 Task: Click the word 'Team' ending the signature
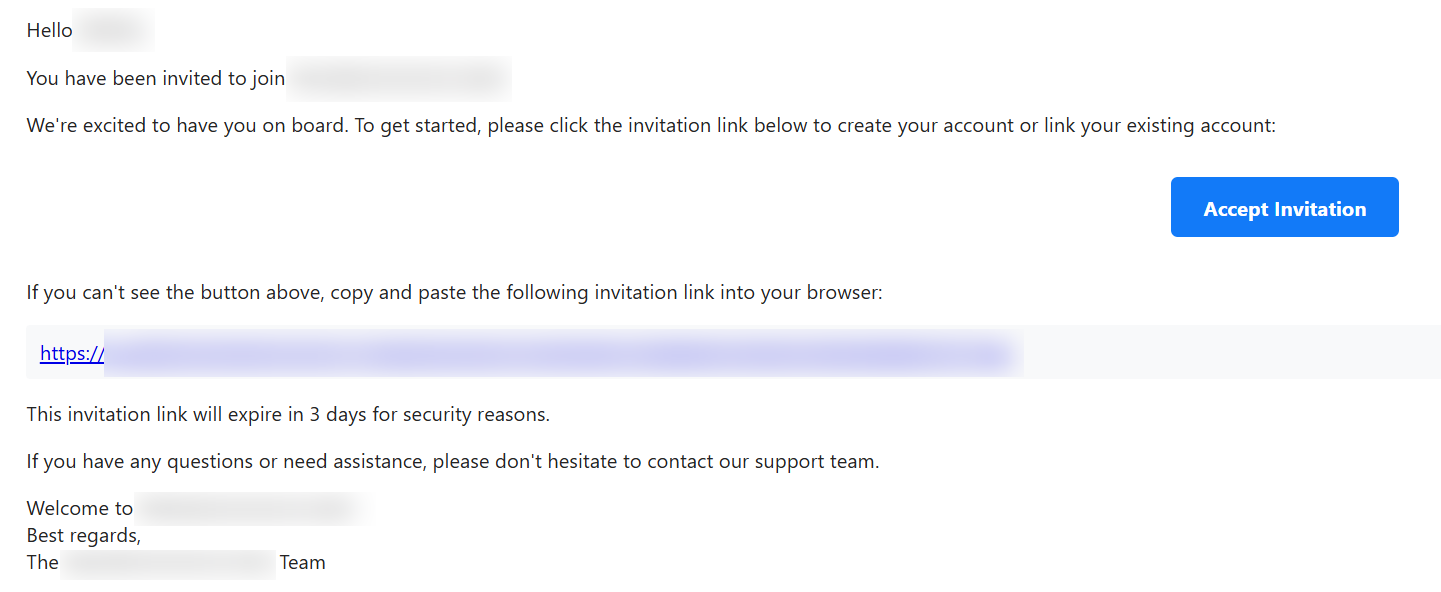tap(302, 562)
